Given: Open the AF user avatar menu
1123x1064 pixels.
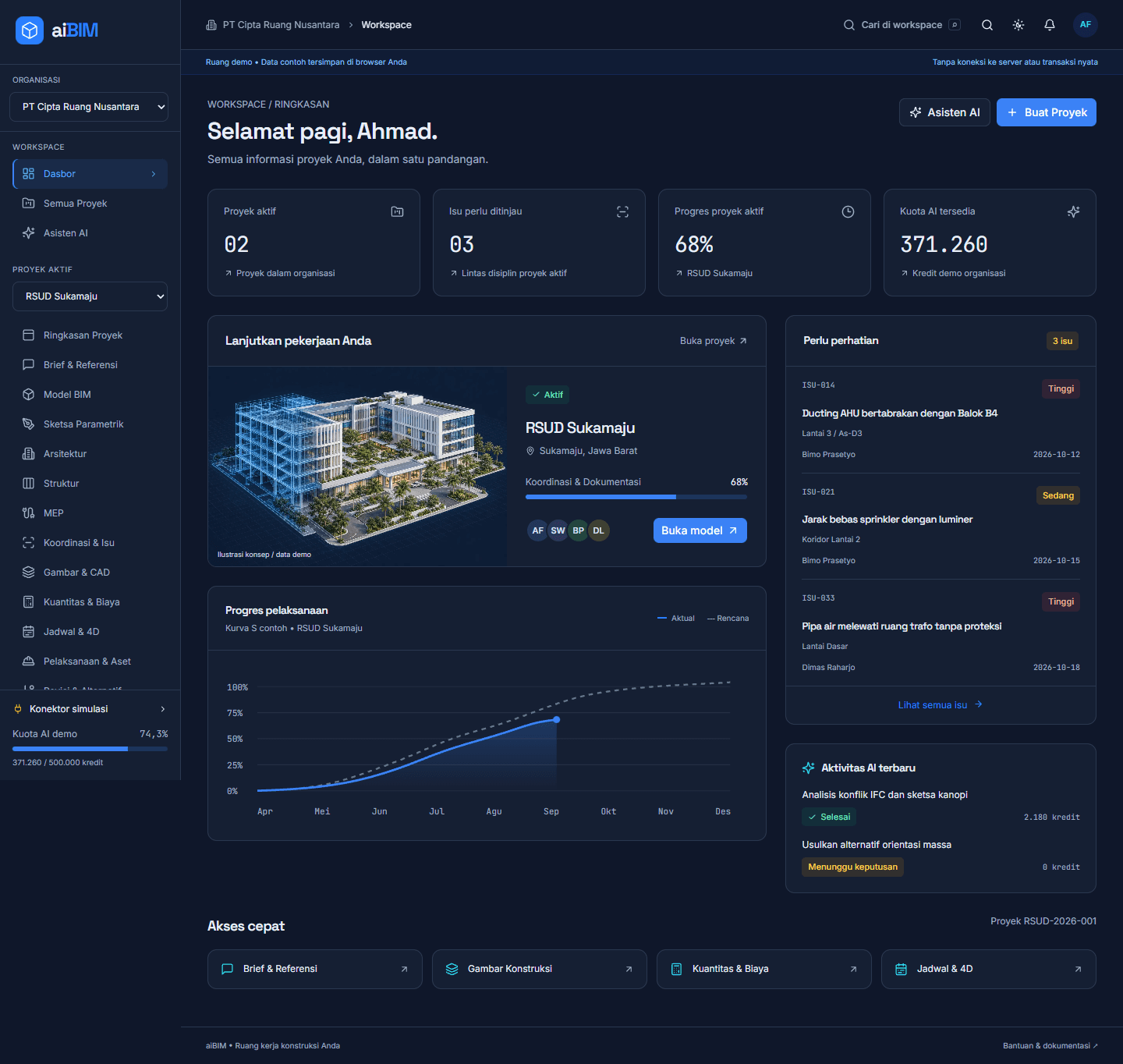Looking at the screenshot, I should (x=1086, y=25).
